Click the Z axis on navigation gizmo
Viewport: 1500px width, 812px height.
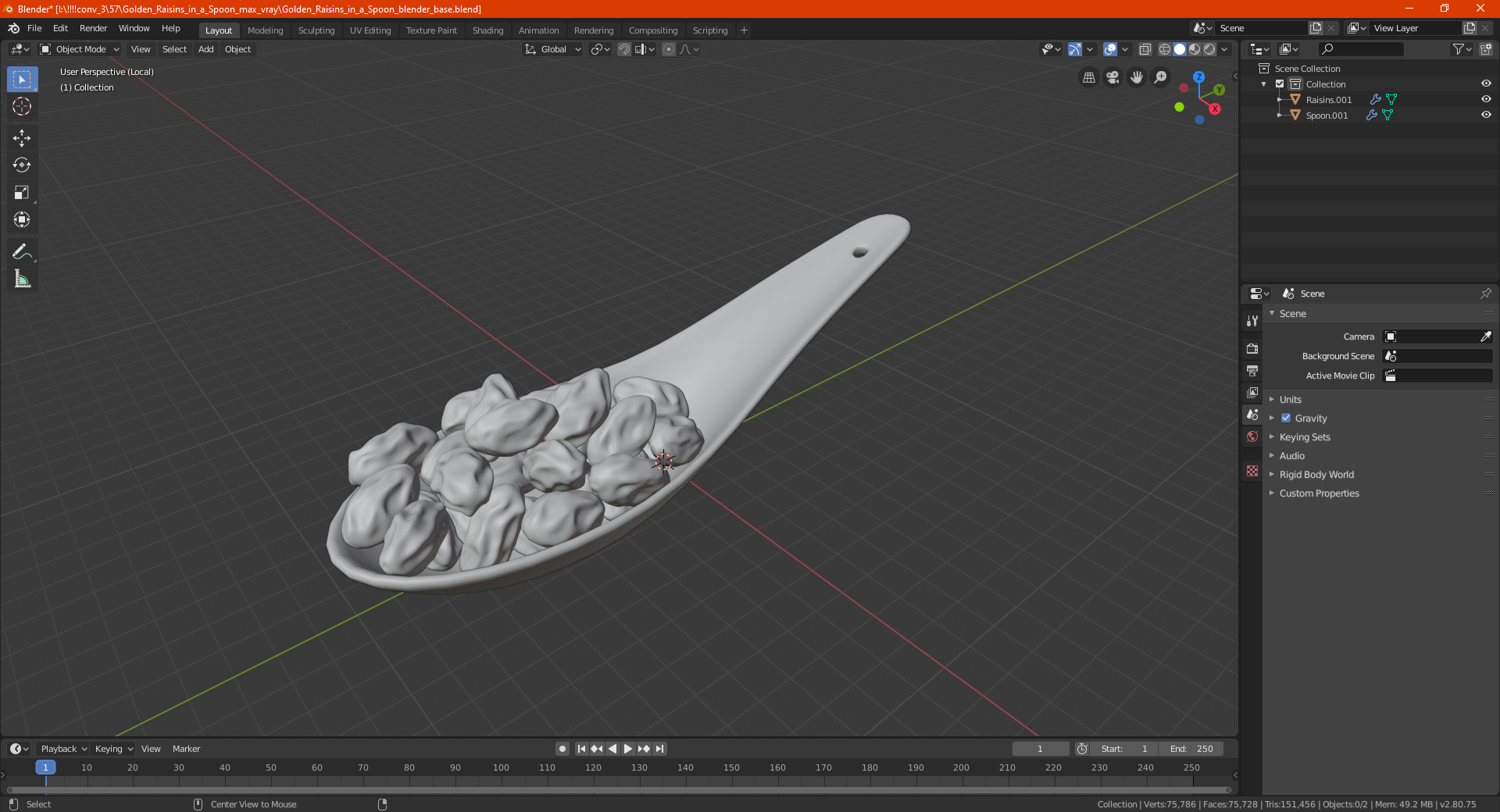(x=1198, y=77)
